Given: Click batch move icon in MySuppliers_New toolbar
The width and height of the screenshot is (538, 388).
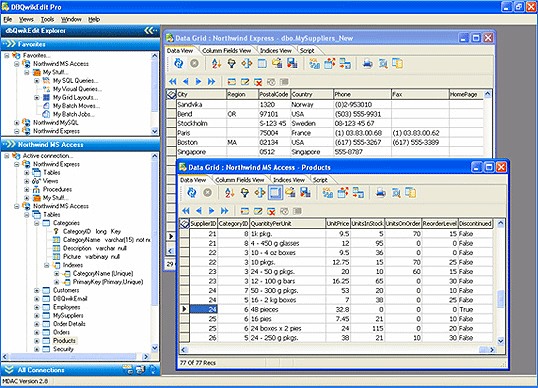Looking at the screenshot, I should click(x=345, y=63).
